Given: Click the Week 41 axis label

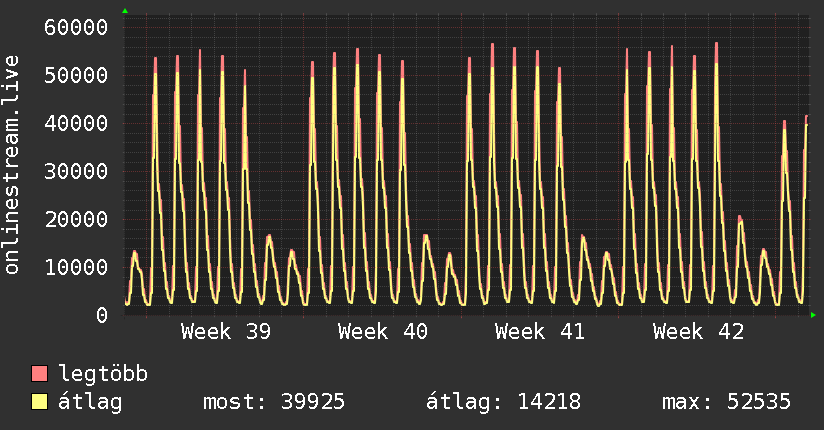Looking at the screenshot, I should [x=540, y=332].
